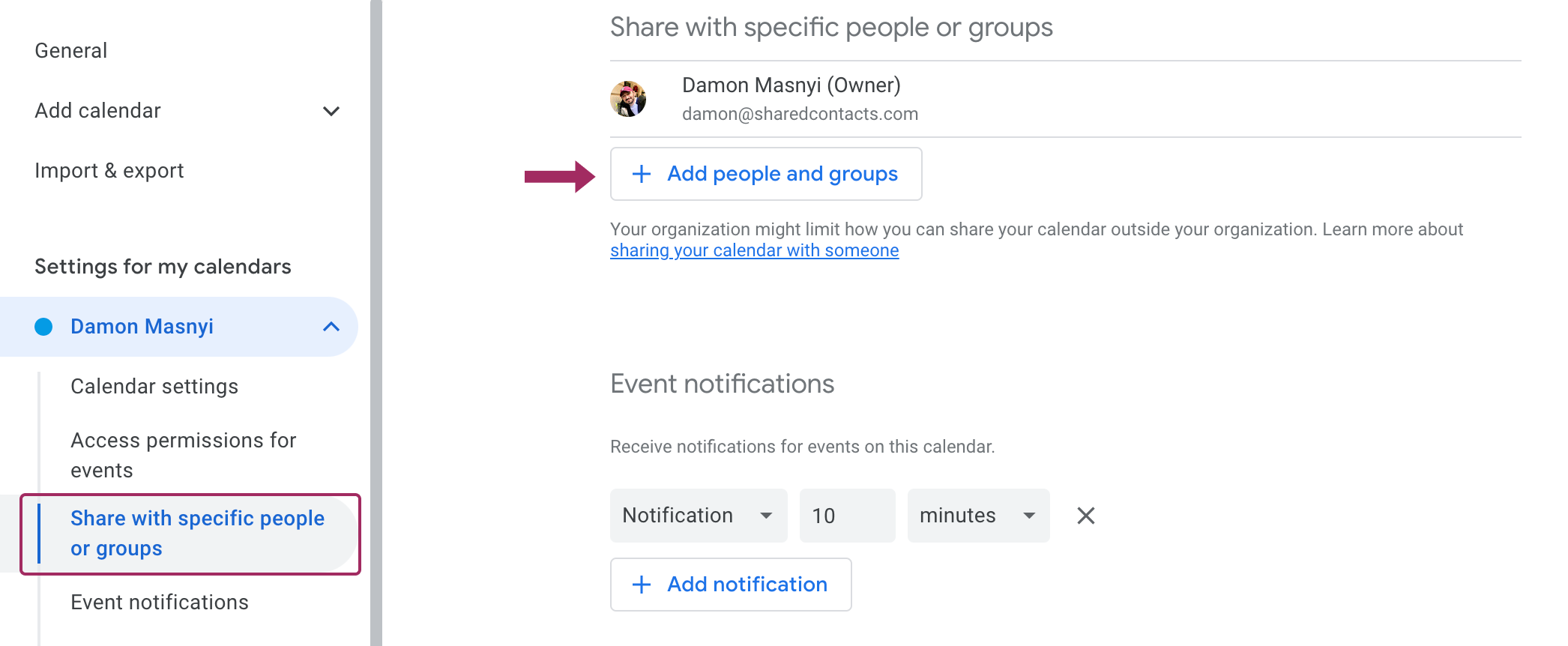Open the Notification type dropdown
This screenshot has width=1568, height=646.
coord(698,516)
